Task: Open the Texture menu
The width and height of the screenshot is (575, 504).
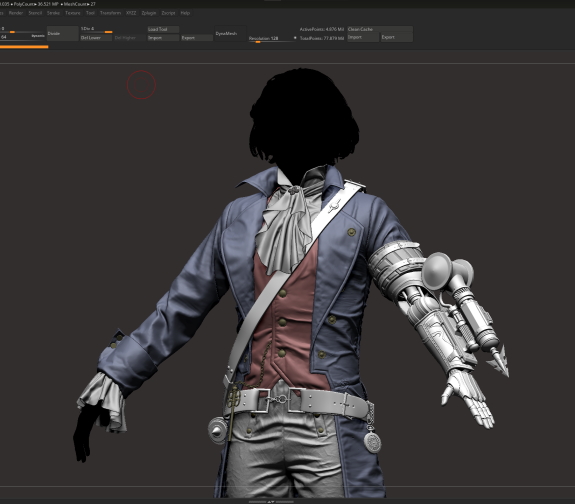Action: pos(73,13)
